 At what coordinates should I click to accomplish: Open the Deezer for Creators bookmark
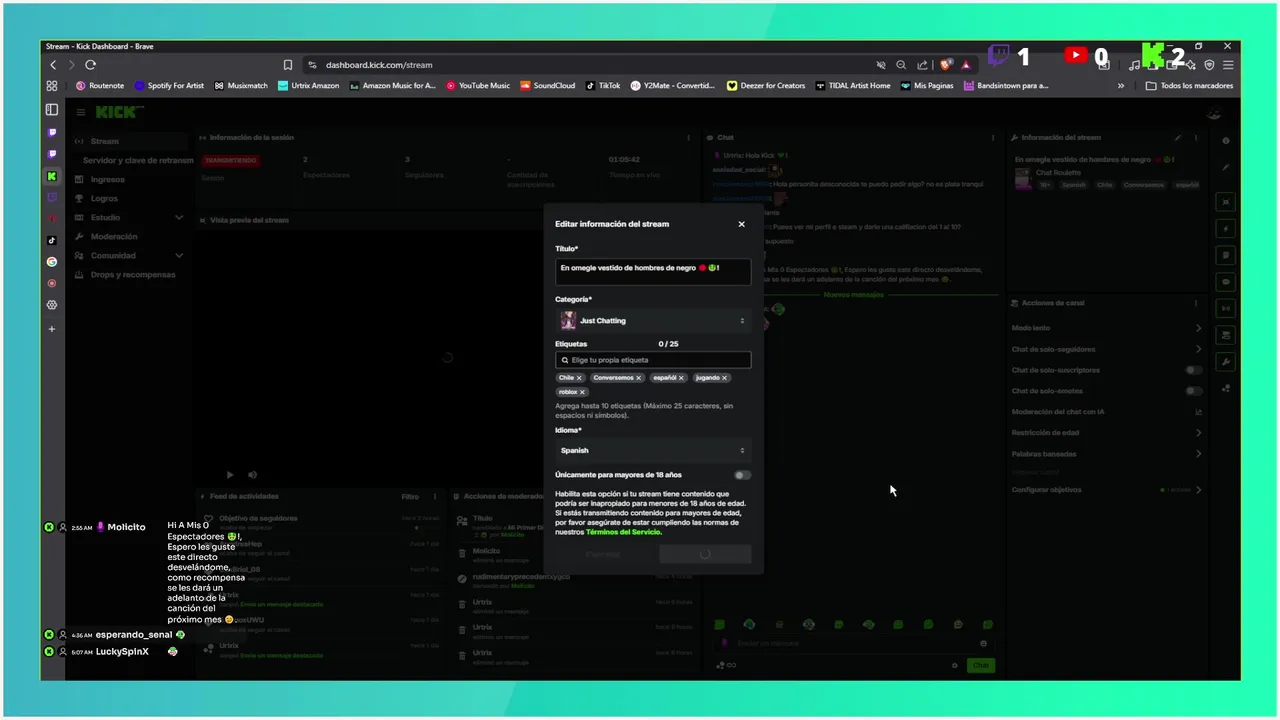[x=766, y=86]
